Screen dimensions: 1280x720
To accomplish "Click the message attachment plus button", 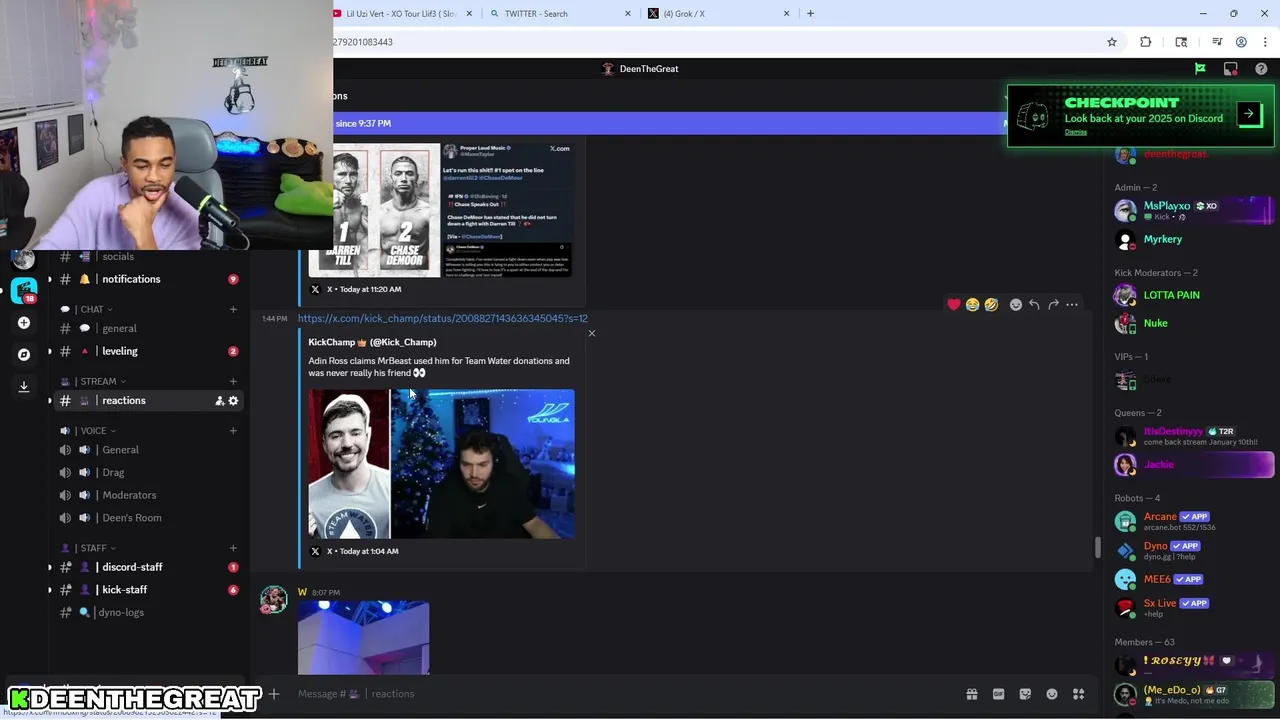I will (x=274, y=694).
